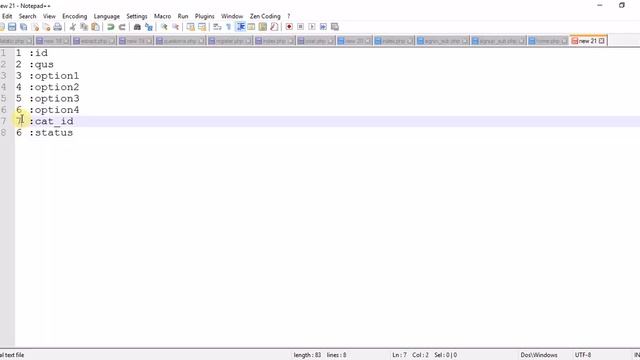
Task: Close the 'new 21' tab with its X
Action: 602,41
